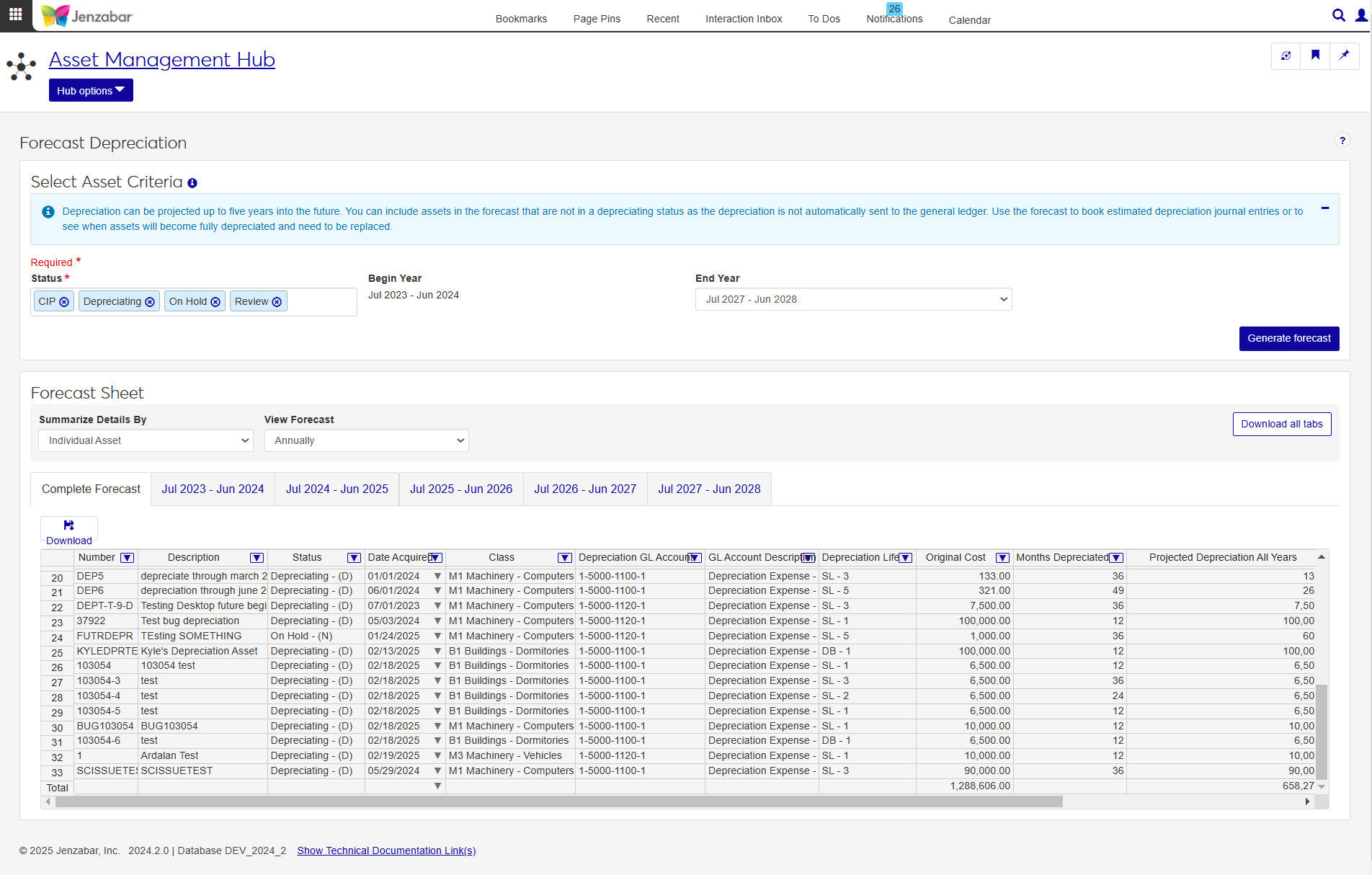The width and height of the screenshot is (1372, 875).
Task: Switch to the Jul 2025 - Jun 2026 tab
Action: click(x=461, y=489)
